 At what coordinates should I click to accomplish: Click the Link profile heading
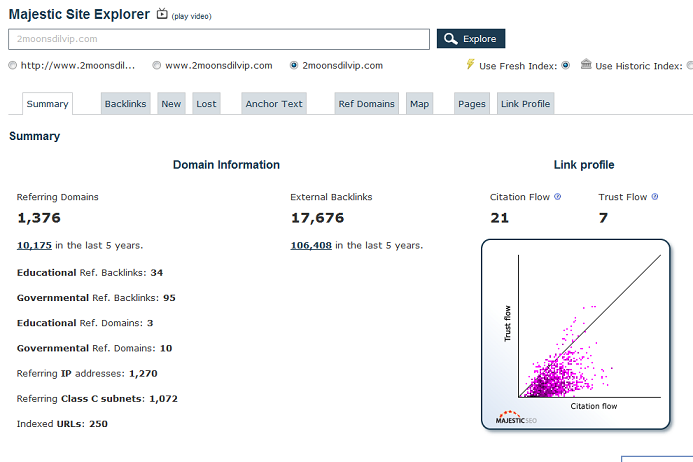click(x=584, y=165)
